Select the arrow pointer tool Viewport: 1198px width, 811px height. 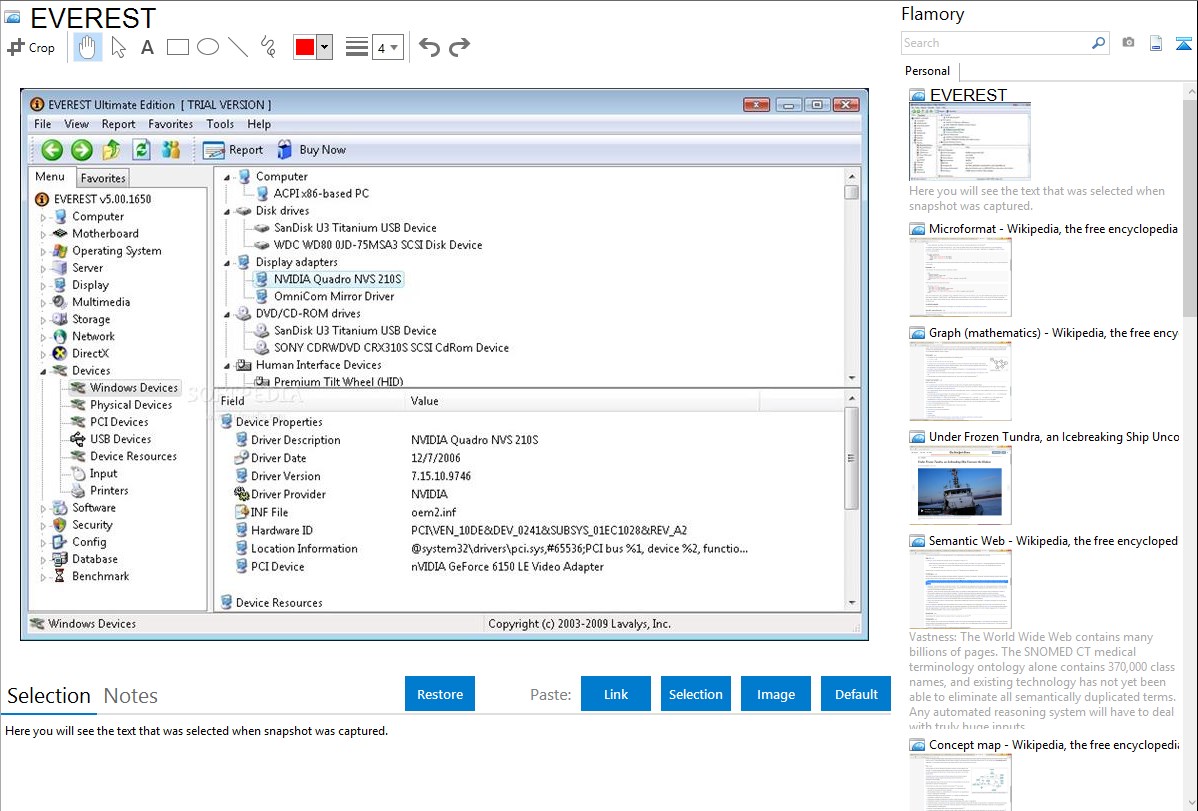118,47
